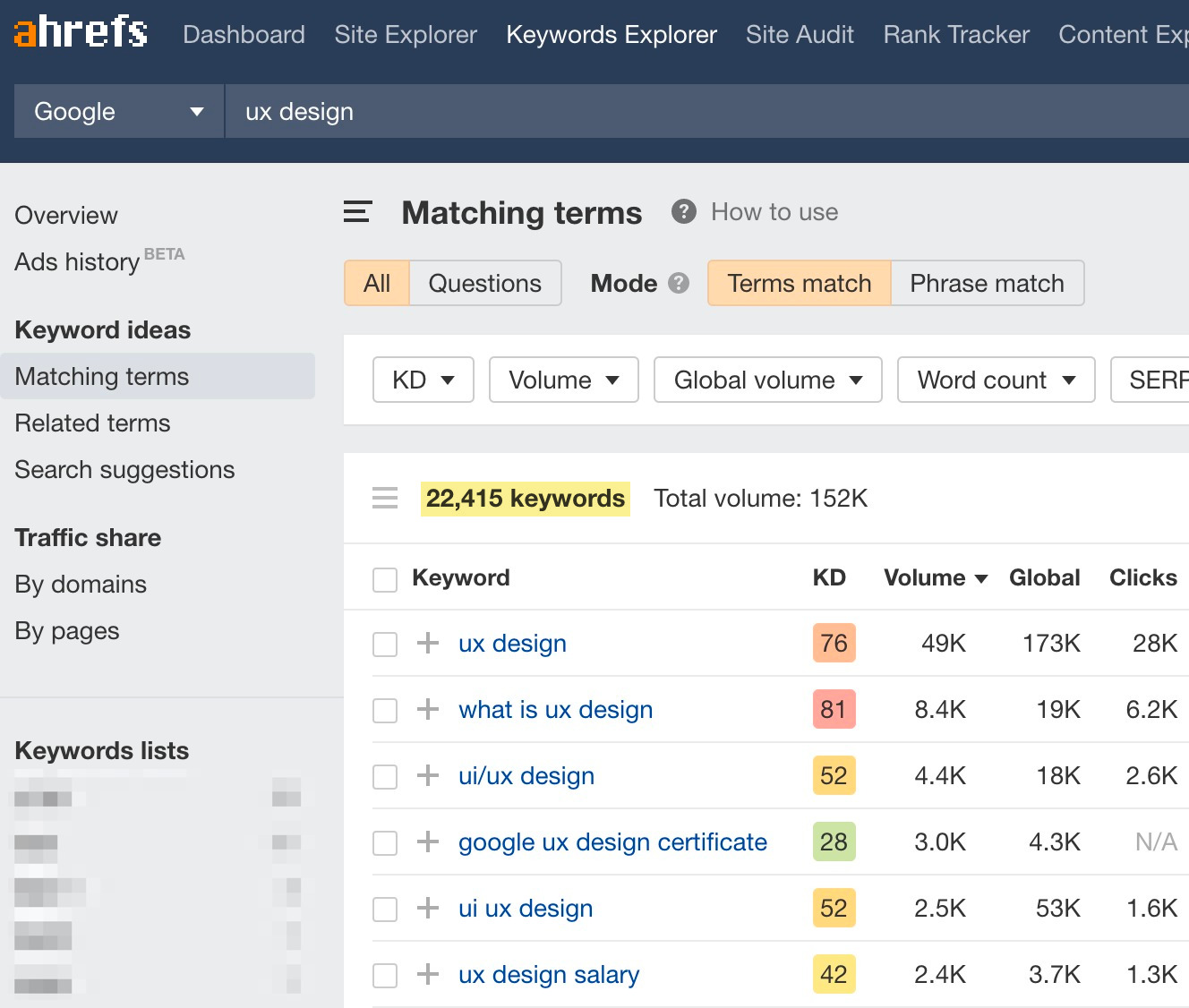Viewport: 1189px width, 1008px height.
Task: Open the Google search engine dropdown
Action: click(x=117, y=111)
